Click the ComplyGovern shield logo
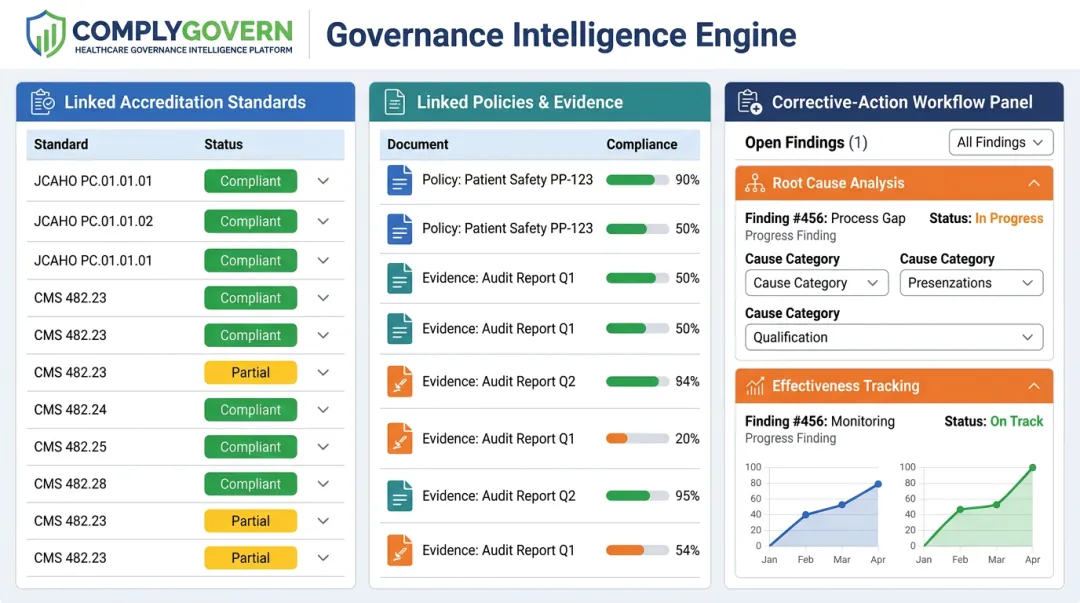Image resolution: width=1080 pixels, height=603 pixels. [45, 34]
